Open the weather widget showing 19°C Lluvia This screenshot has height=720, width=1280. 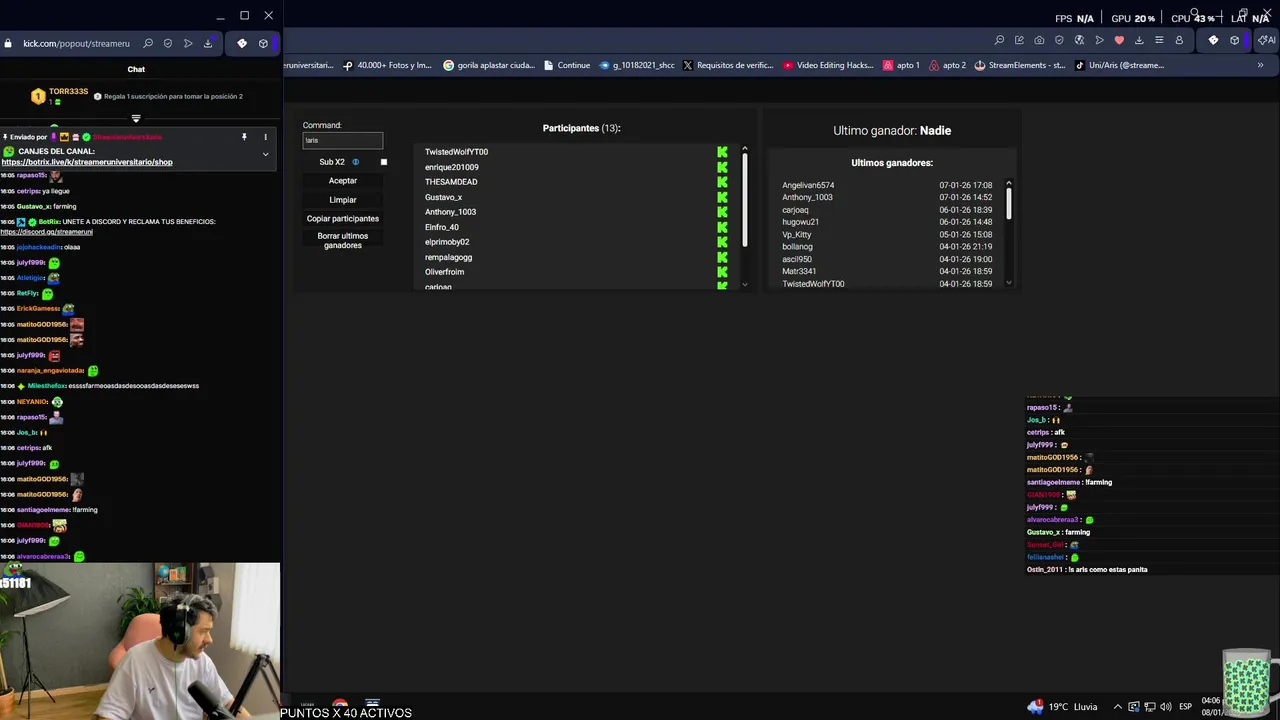coord(1061,706)
